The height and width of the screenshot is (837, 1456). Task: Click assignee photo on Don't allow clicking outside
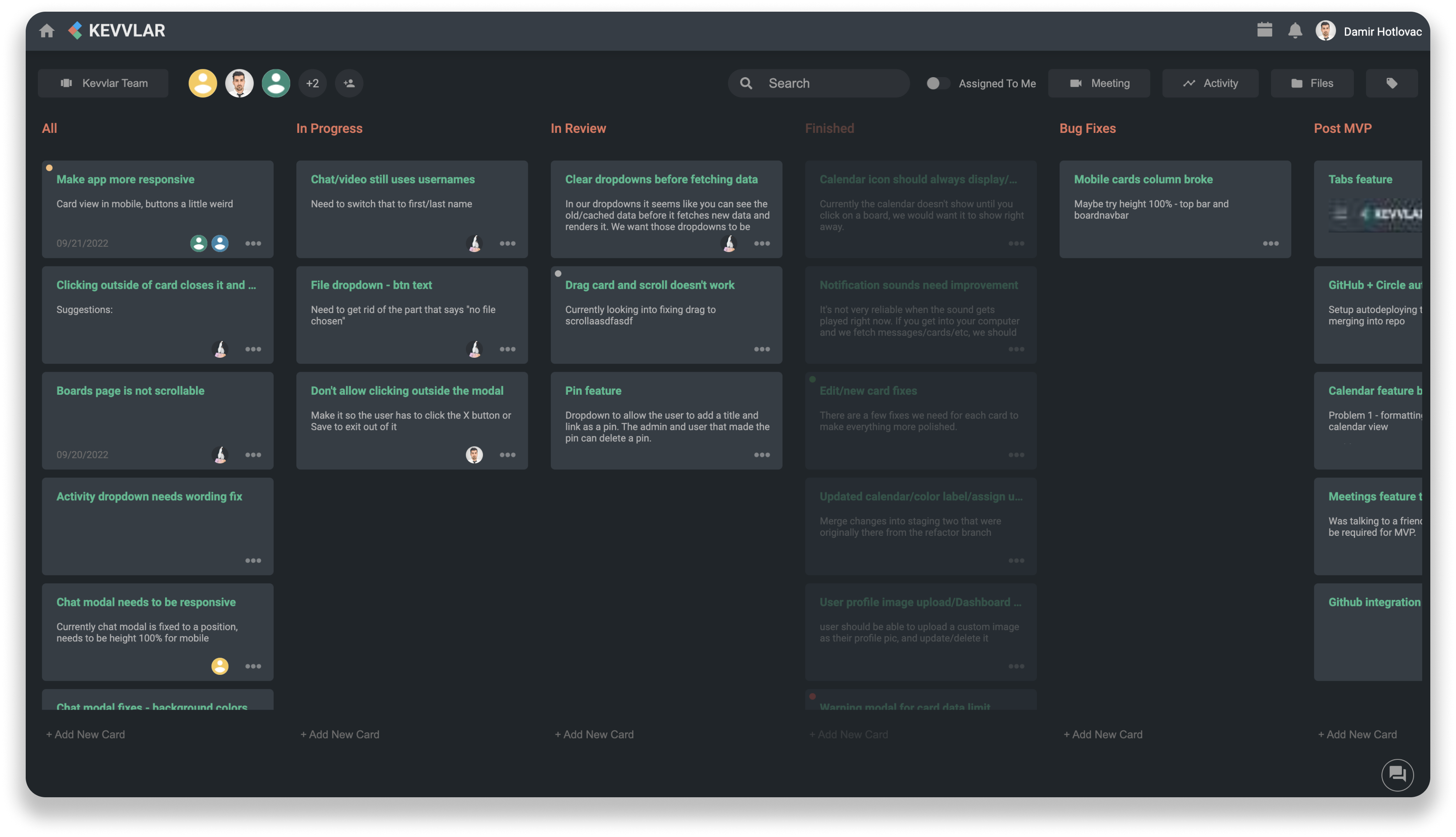pos(474,455)
